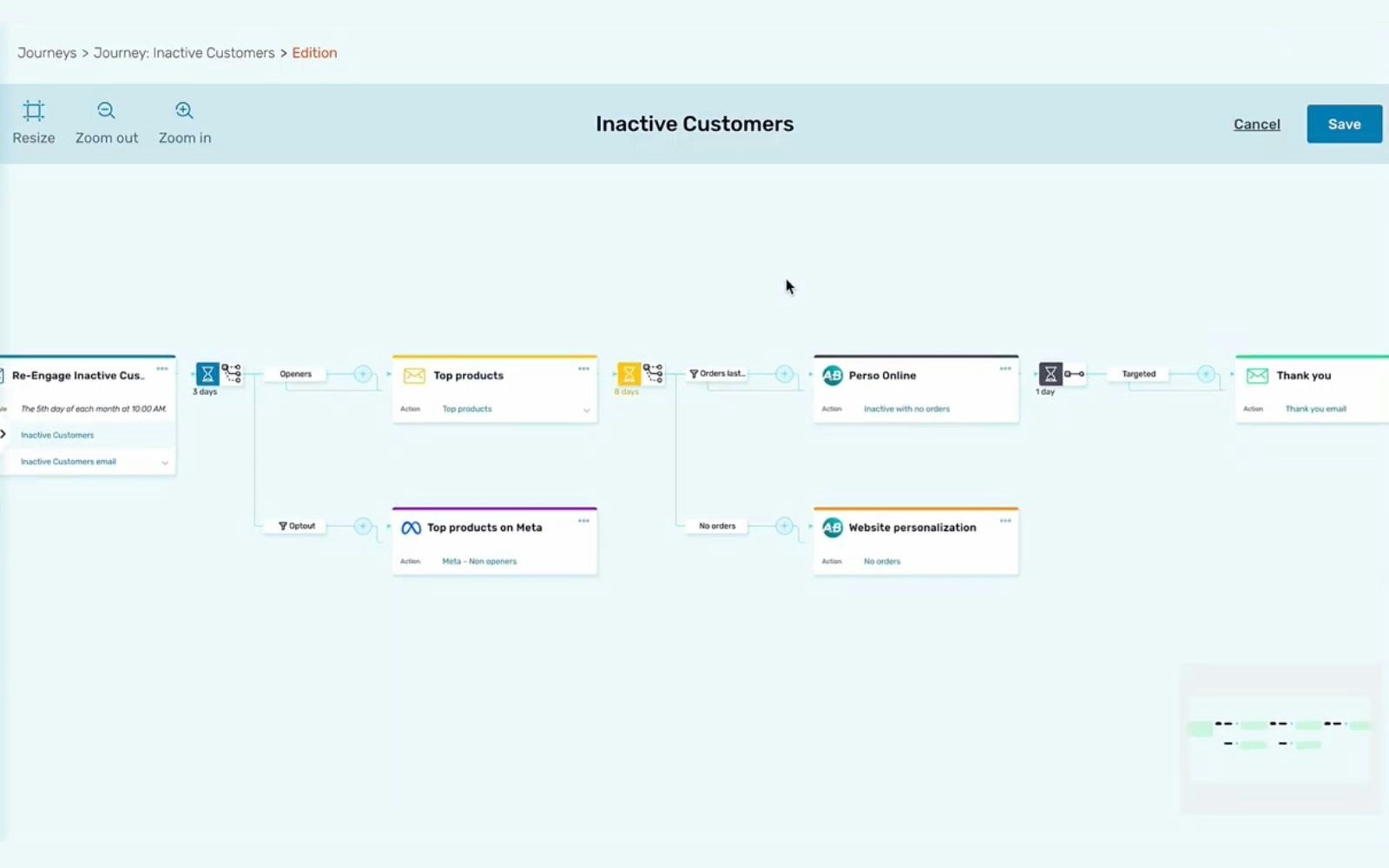Image resolution: width=1389 pixels, height=868 pixels.
Task: Open the Inactive with no orders link
Action: click(x=906, y=409)
